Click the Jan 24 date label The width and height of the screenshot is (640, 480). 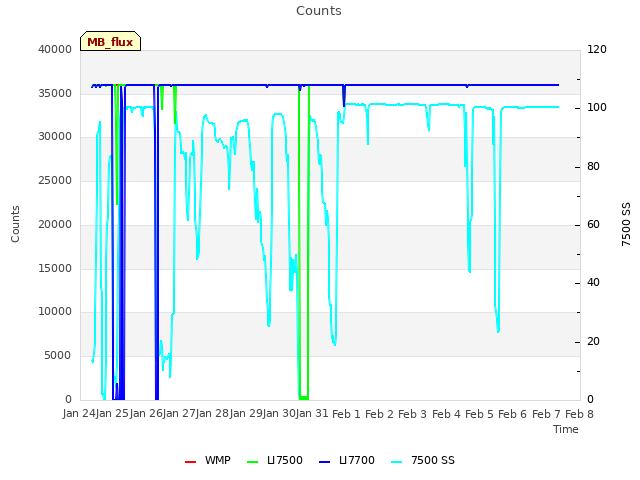[x=79, y=414]
